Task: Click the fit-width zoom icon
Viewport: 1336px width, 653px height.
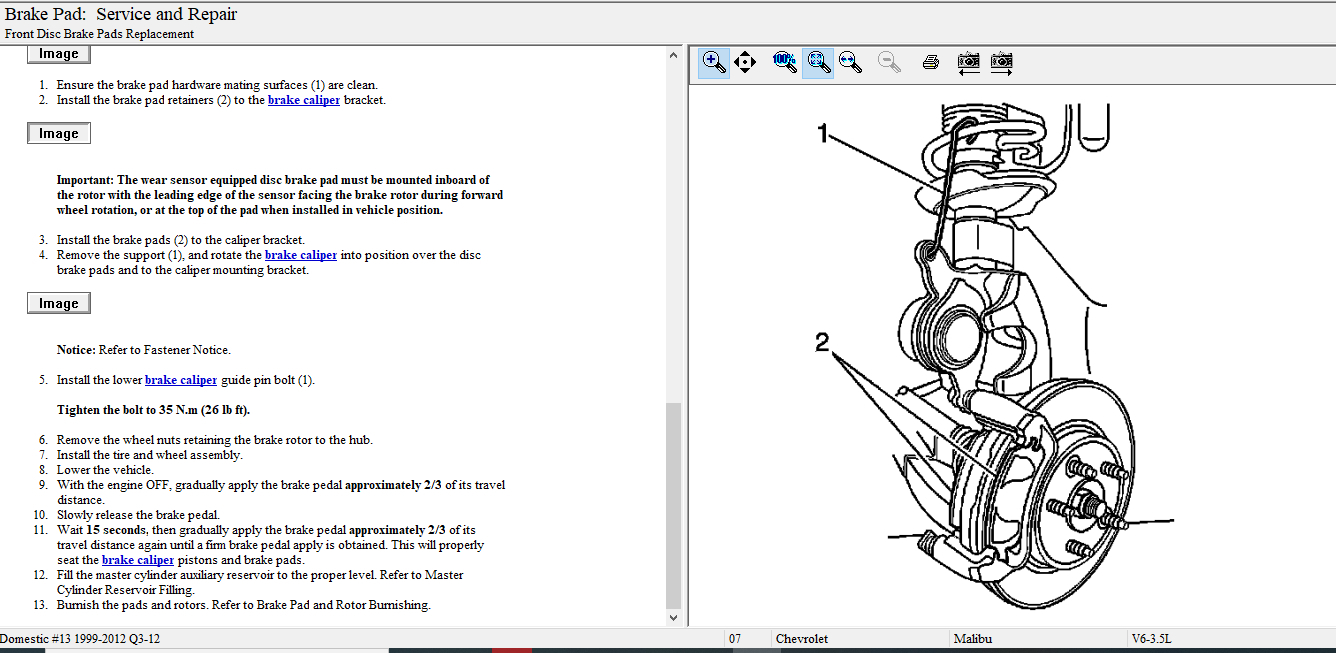Action: pos(850,62)
